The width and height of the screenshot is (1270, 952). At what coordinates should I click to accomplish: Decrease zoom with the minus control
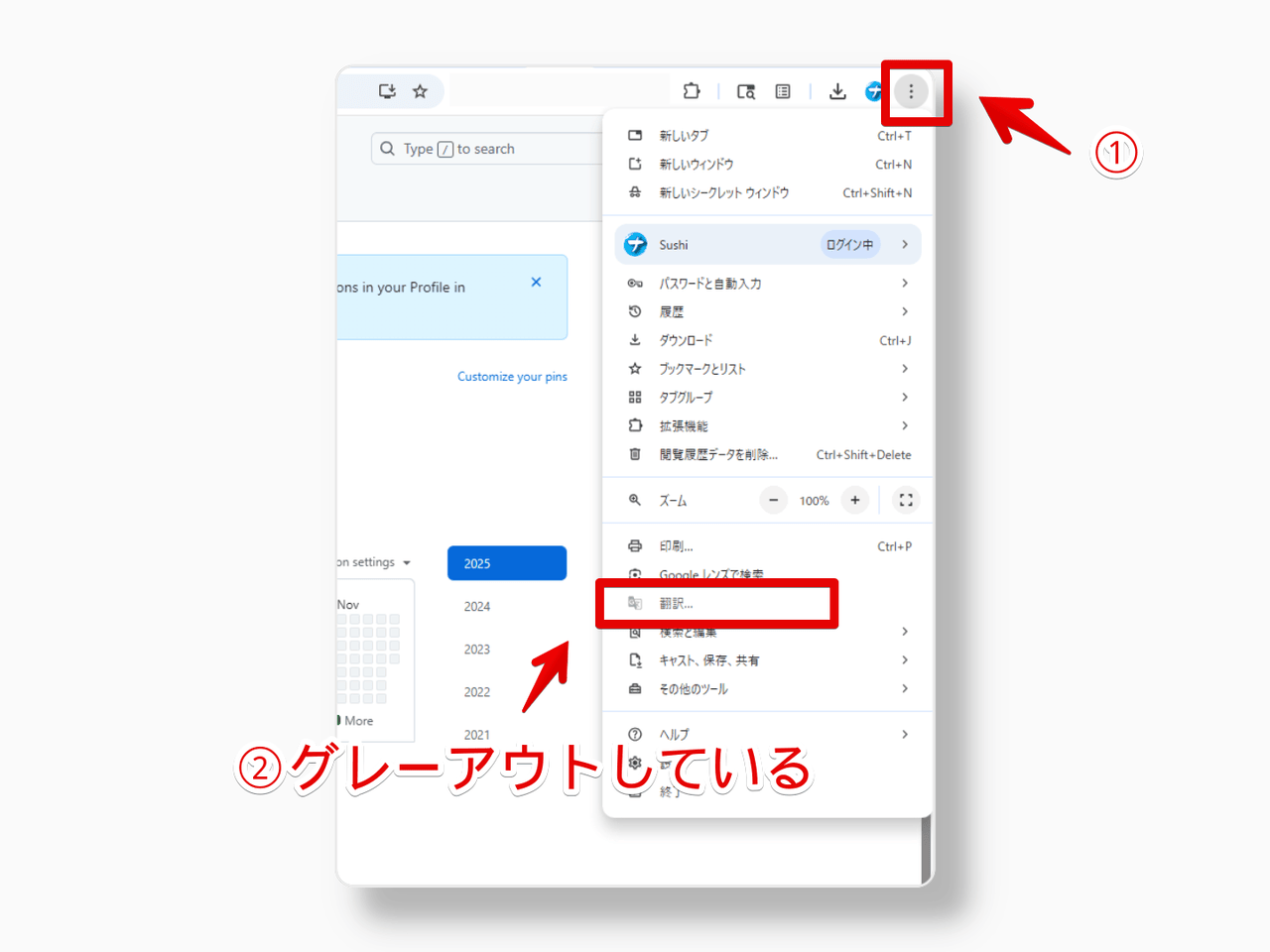pyautogui.click(x=773, y=500)
